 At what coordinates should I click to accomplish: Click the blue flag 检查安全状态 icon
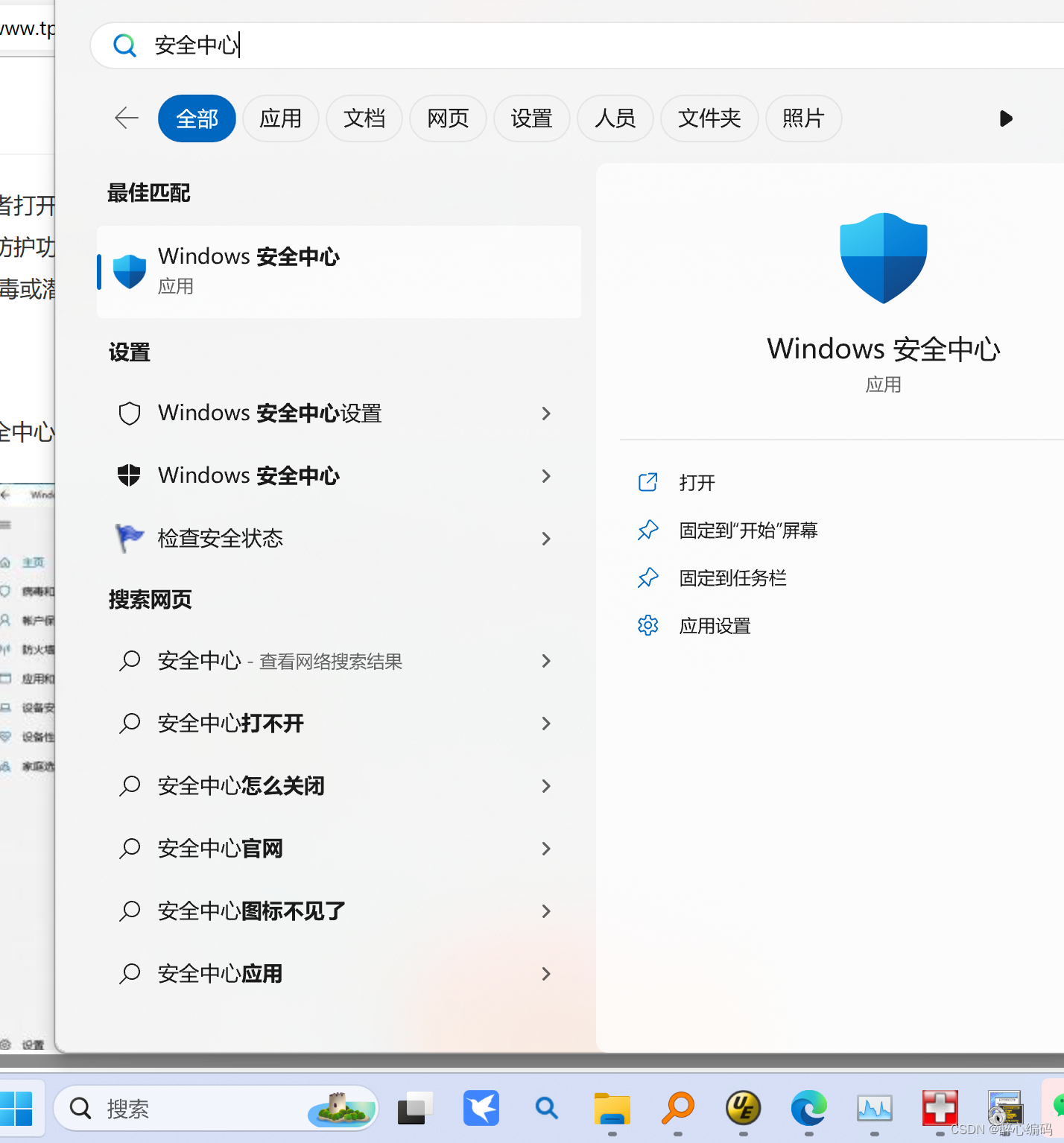click(x=130, y=538)
